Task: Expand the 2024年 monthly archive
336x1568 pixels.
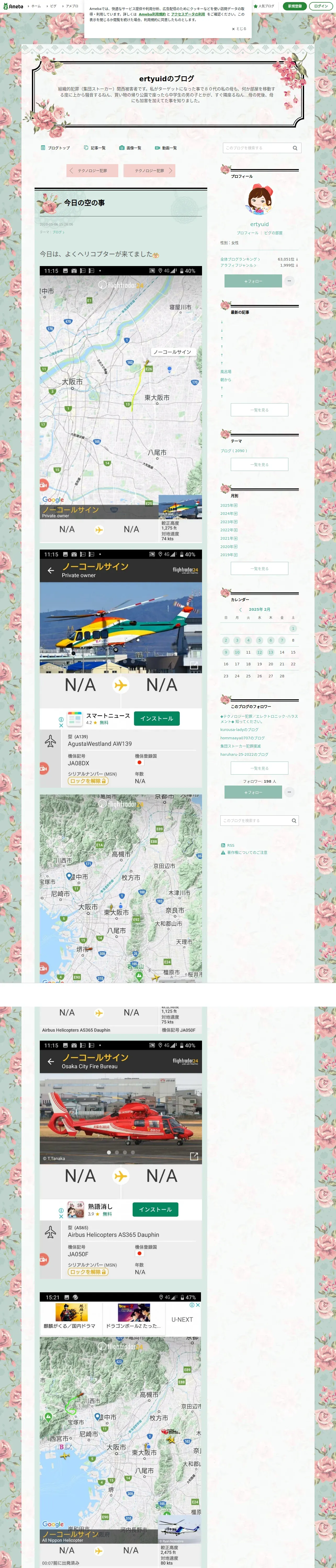Action: [229, 514]
